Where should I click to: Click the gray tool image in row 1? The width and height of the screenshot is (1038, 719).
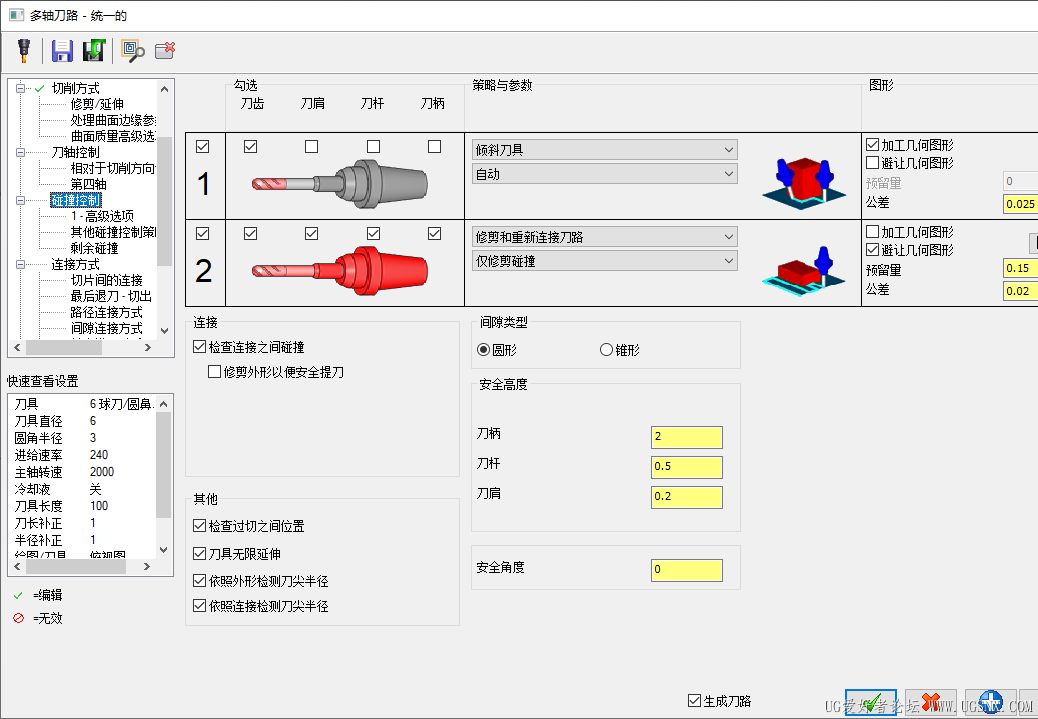340,182
